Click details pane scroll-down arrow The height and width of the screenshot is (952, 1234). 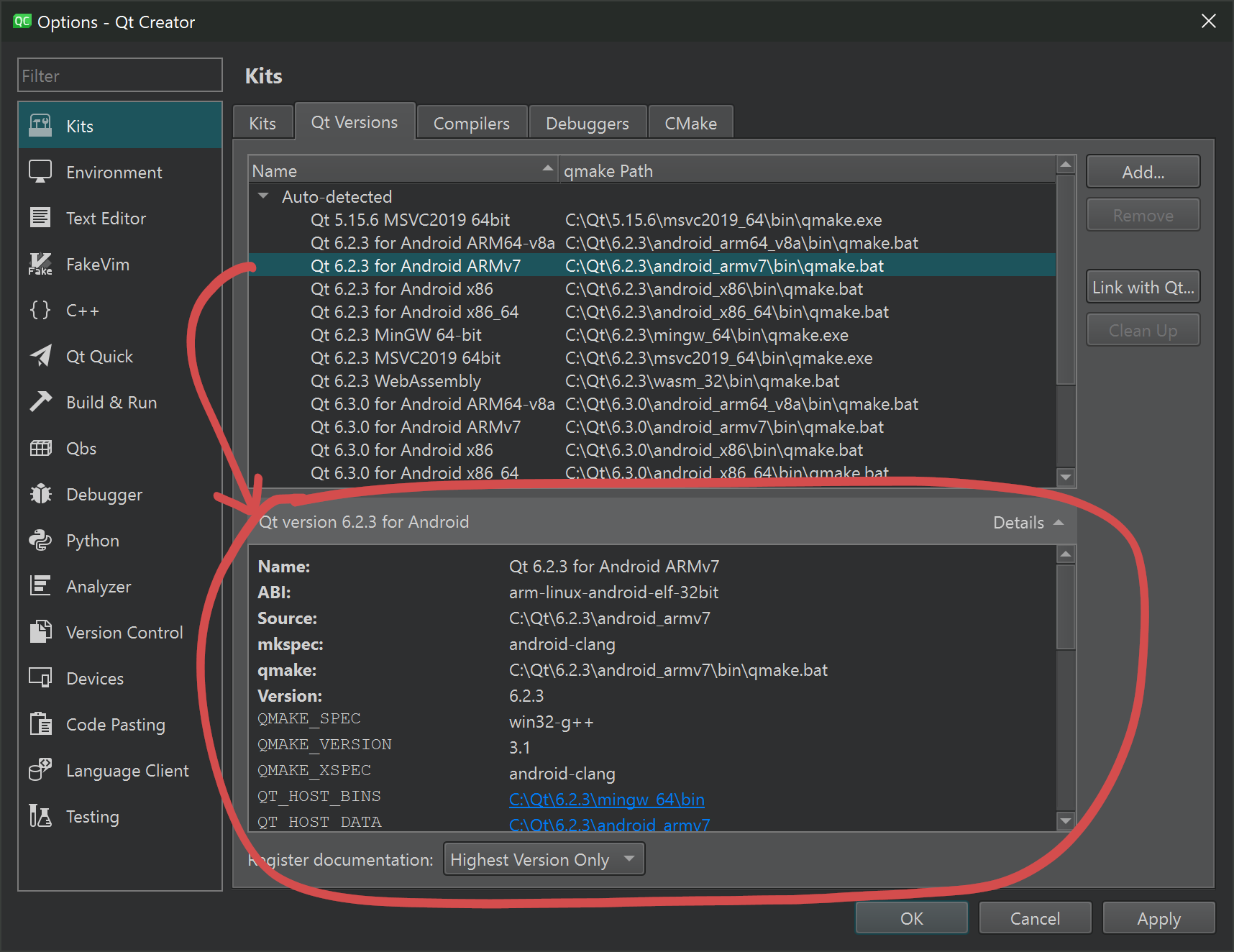[x=1066, y=820]
